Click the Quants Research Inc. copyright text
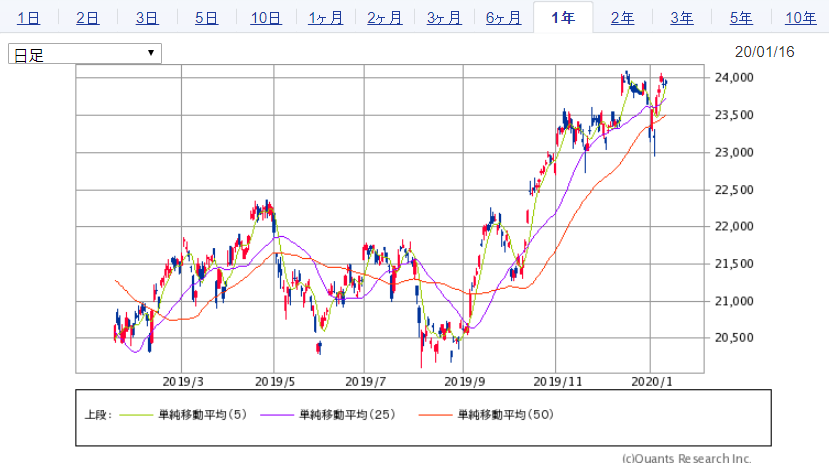 point(687,458)
